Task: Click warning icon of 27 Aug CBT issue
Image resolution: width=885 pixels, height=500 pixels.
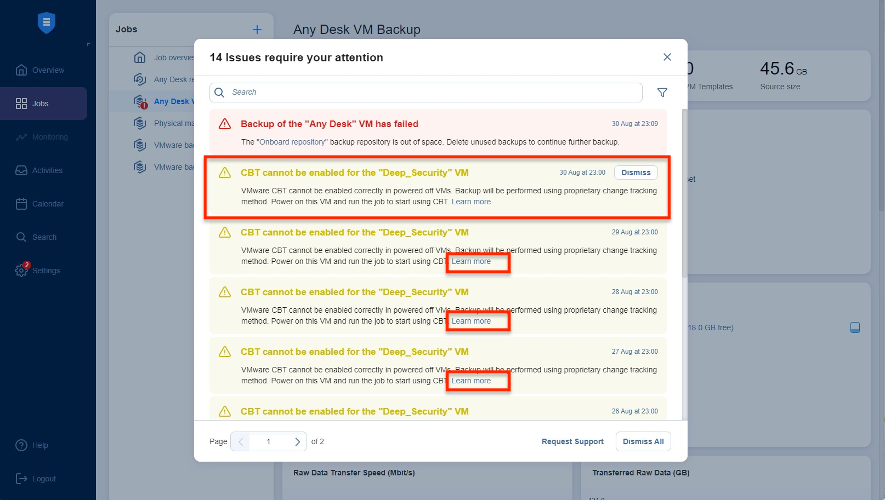Action: [225, 352]
